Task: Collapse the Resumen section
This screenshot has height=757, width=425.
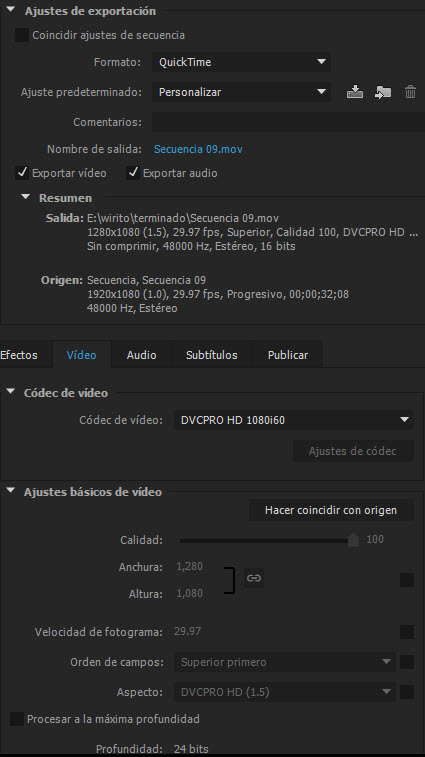Action: (26, 197)
